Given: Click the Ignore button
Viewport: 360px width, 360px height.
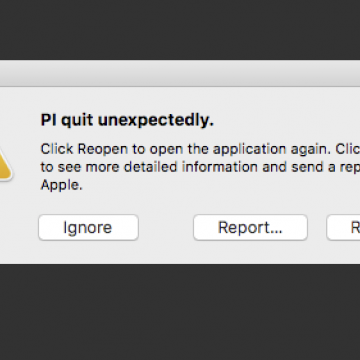Looking at the screenshot, I should pyautogui.click(x=88, y=227).
